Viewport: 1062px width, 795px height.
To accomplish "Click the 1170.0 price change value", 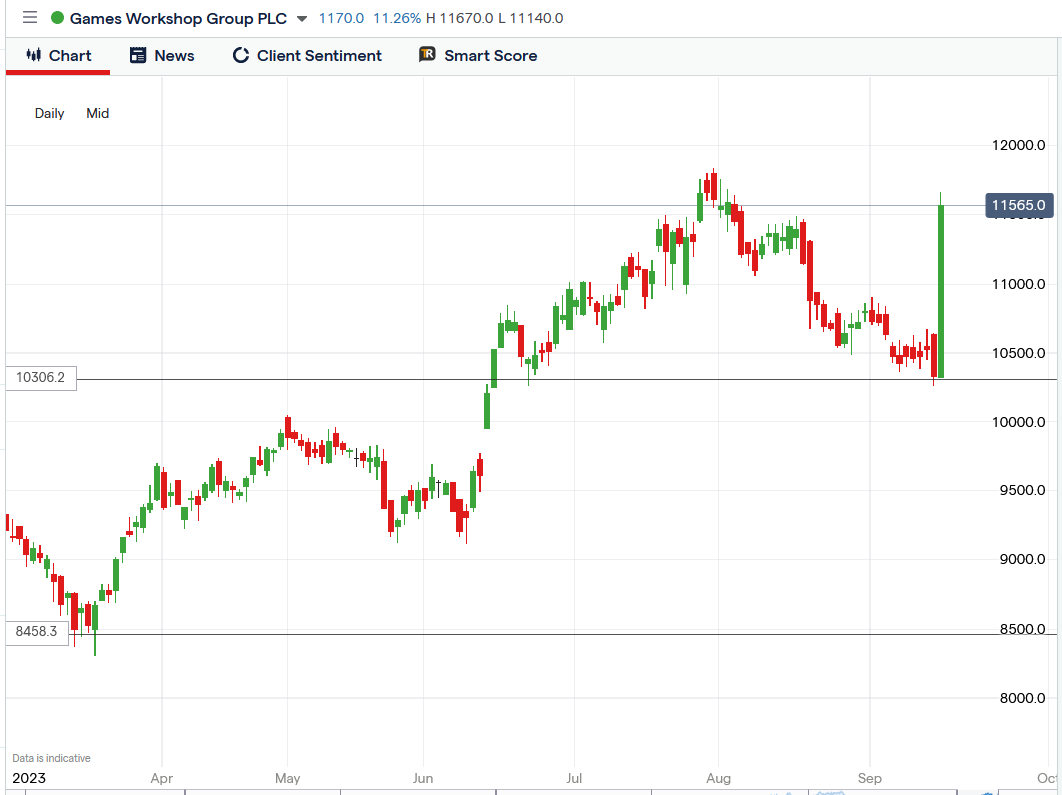I will click(x=341, y=18).
